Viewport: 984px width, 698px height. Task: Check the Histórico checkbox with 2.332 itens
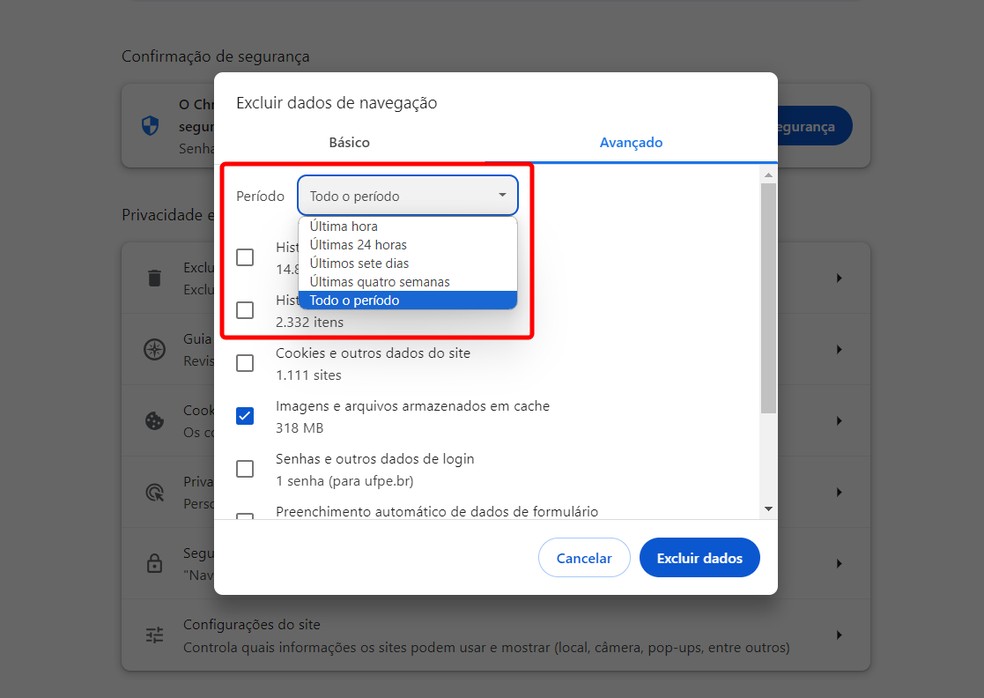tap(244, 310)
